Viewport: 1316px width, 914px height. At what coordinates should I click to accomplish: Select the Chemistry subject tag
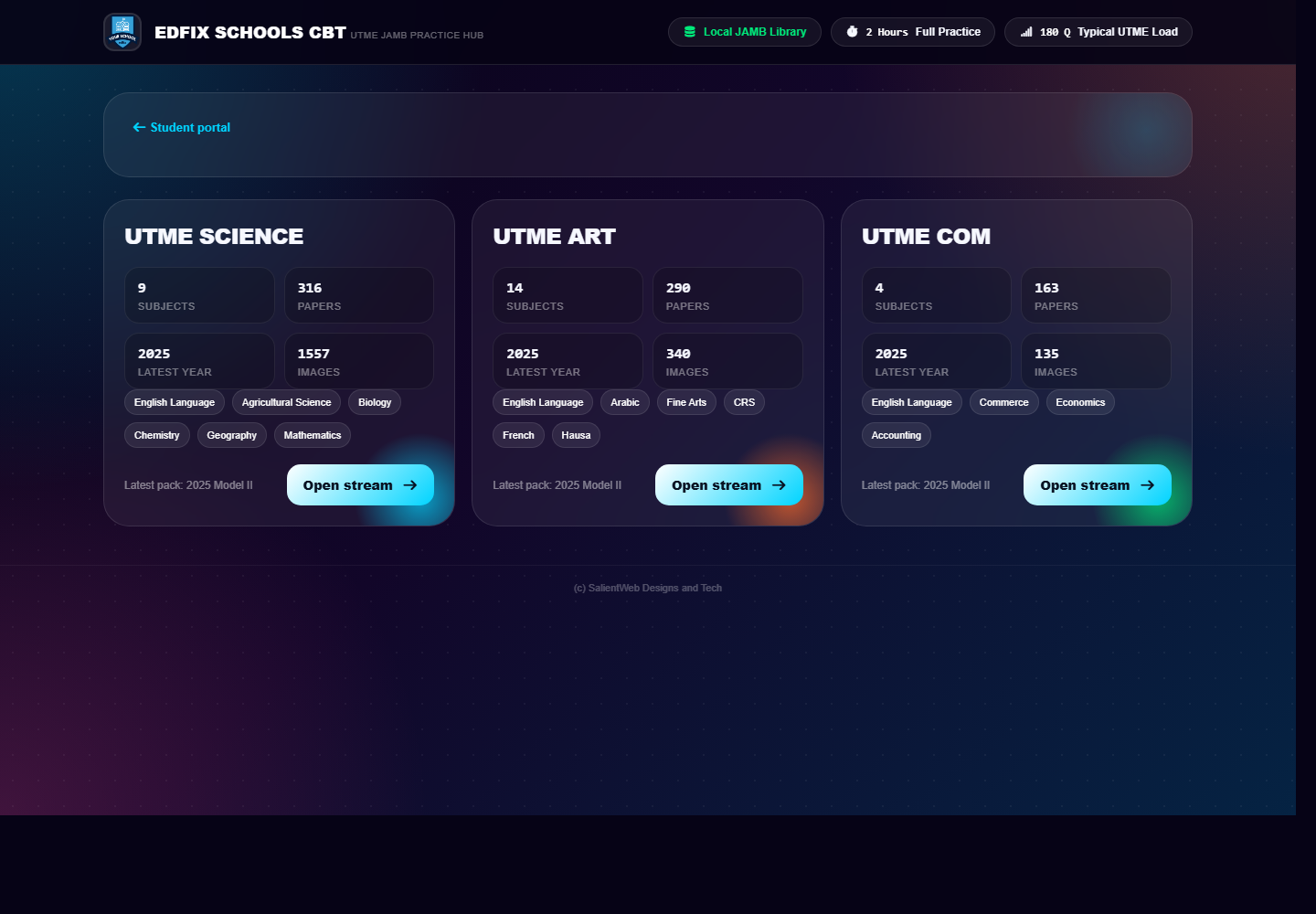click(x=157, y=435)
